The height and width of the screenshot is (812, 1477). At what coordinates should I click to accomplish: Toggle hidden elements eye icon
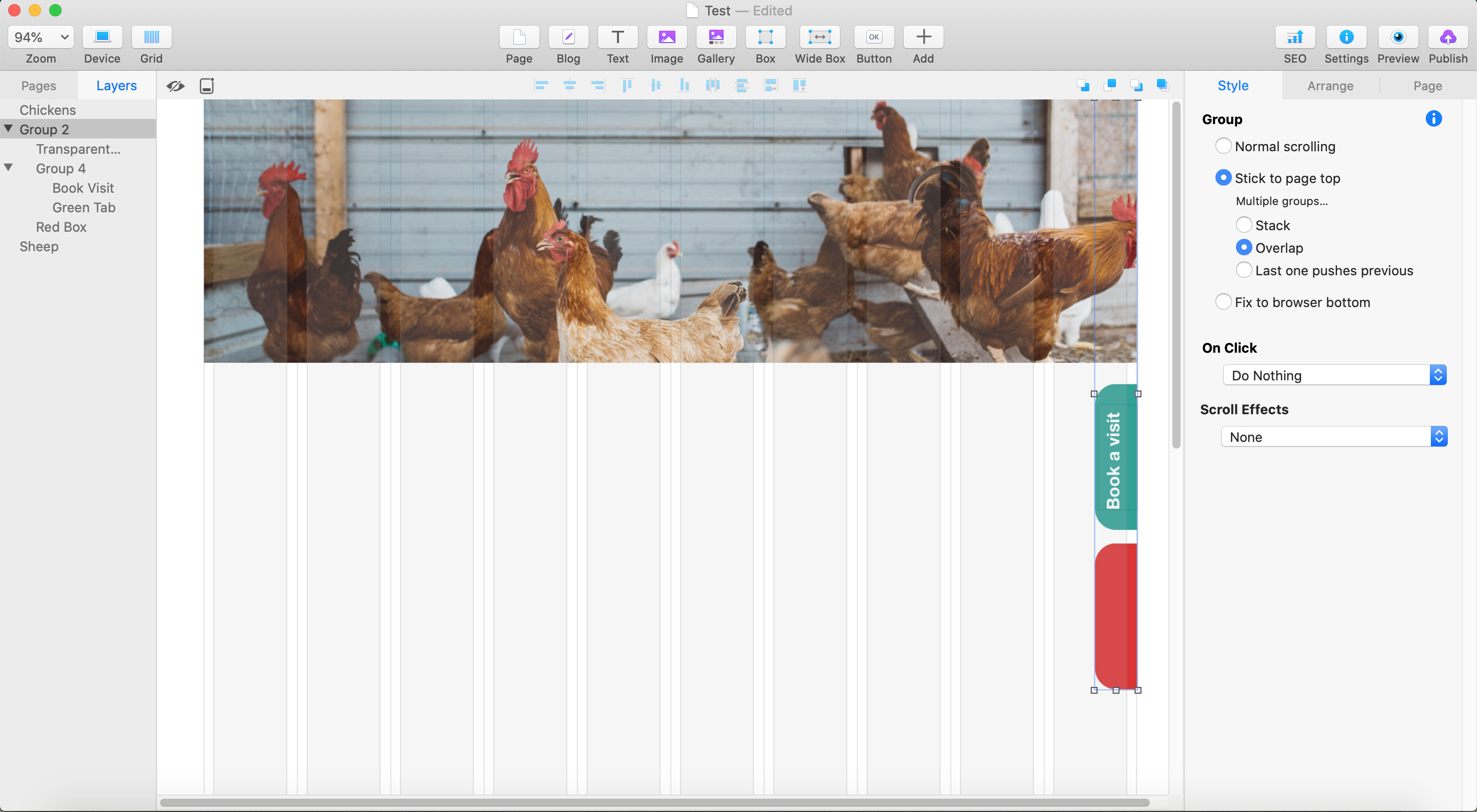coord(175,86)
